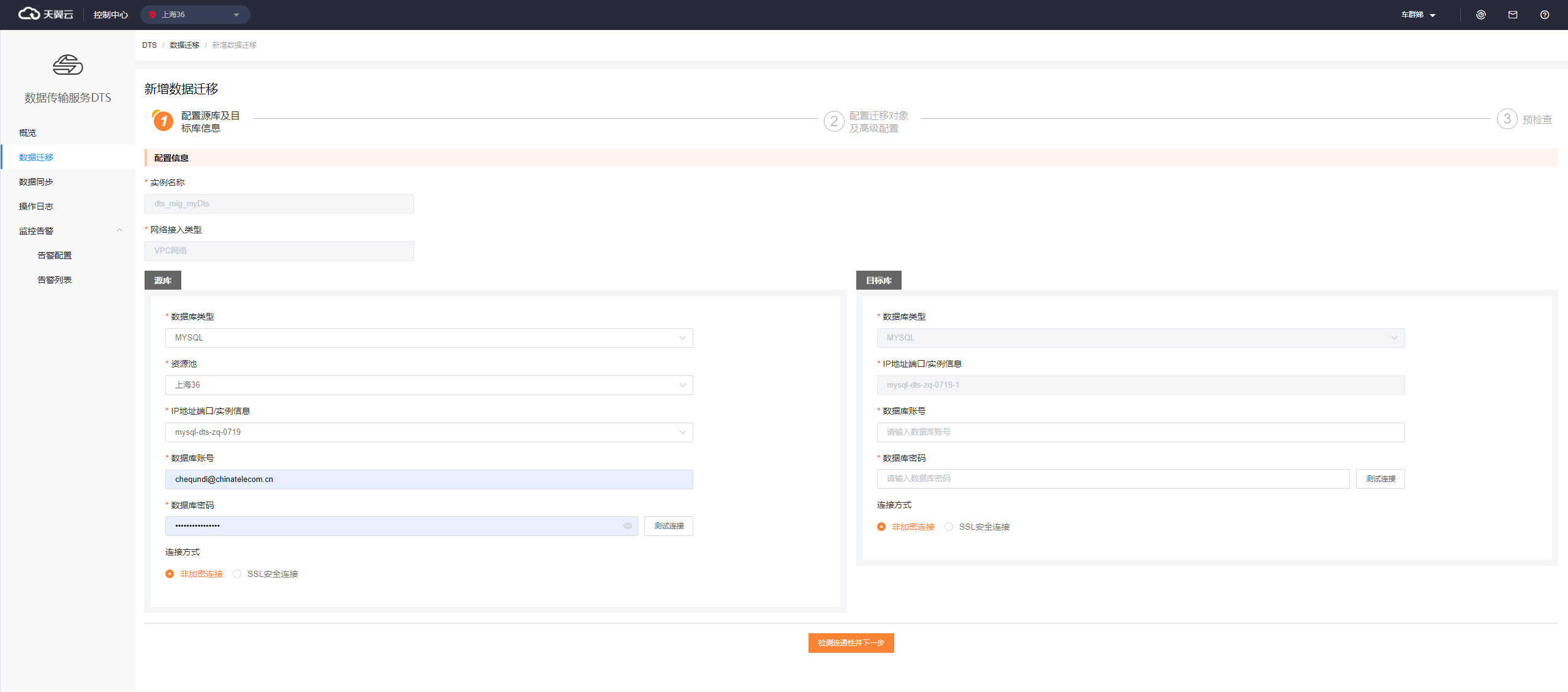Image resolution: width=1568 pixels, height=692 pixels.
Task: Select 非加密连接 radio for target database
Action: [881, 527]
